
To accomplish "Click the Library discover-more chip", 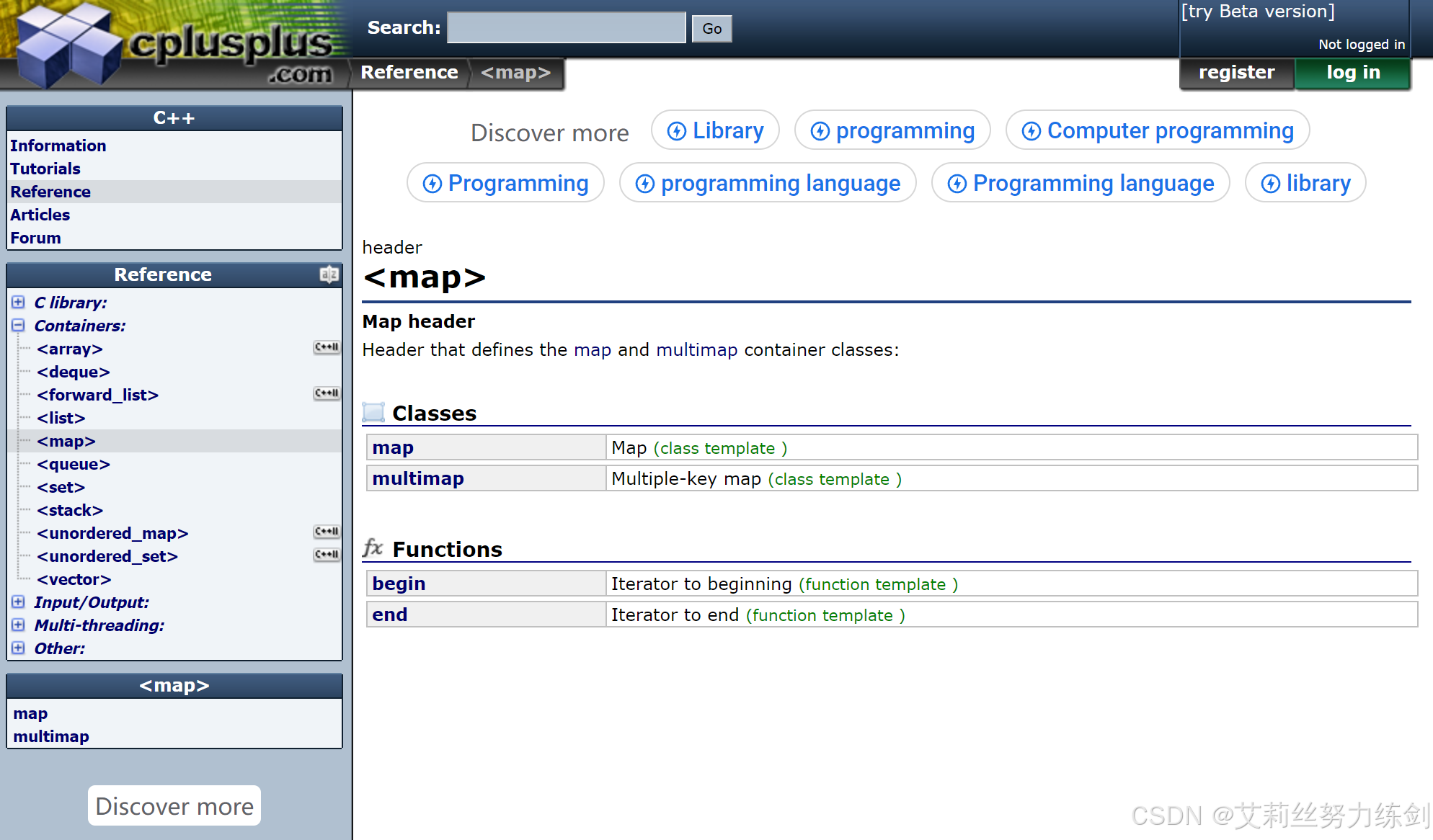I will coord(715,130).
